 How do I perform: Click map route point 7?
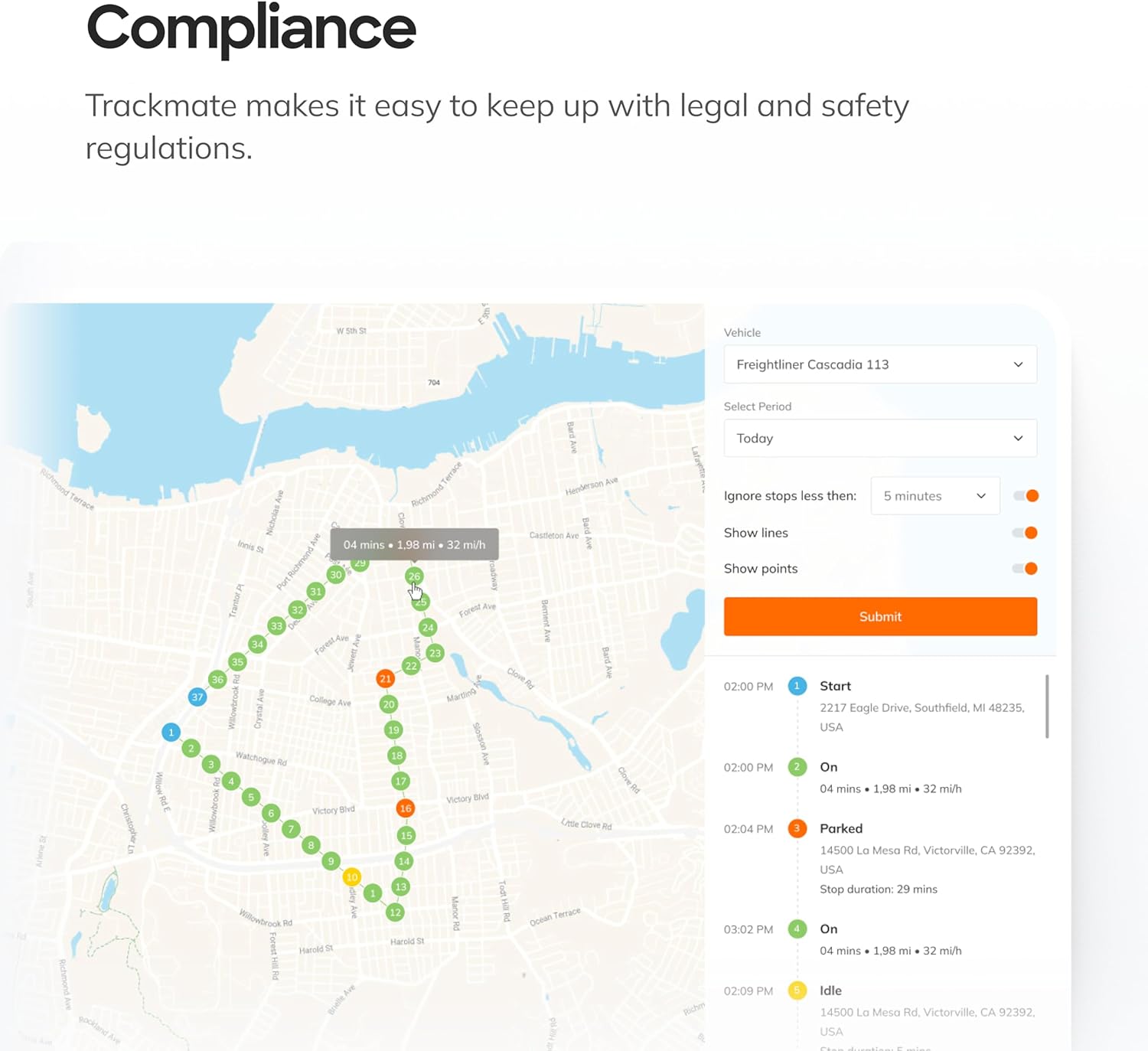pyautogui.click(x=291, y=829)
